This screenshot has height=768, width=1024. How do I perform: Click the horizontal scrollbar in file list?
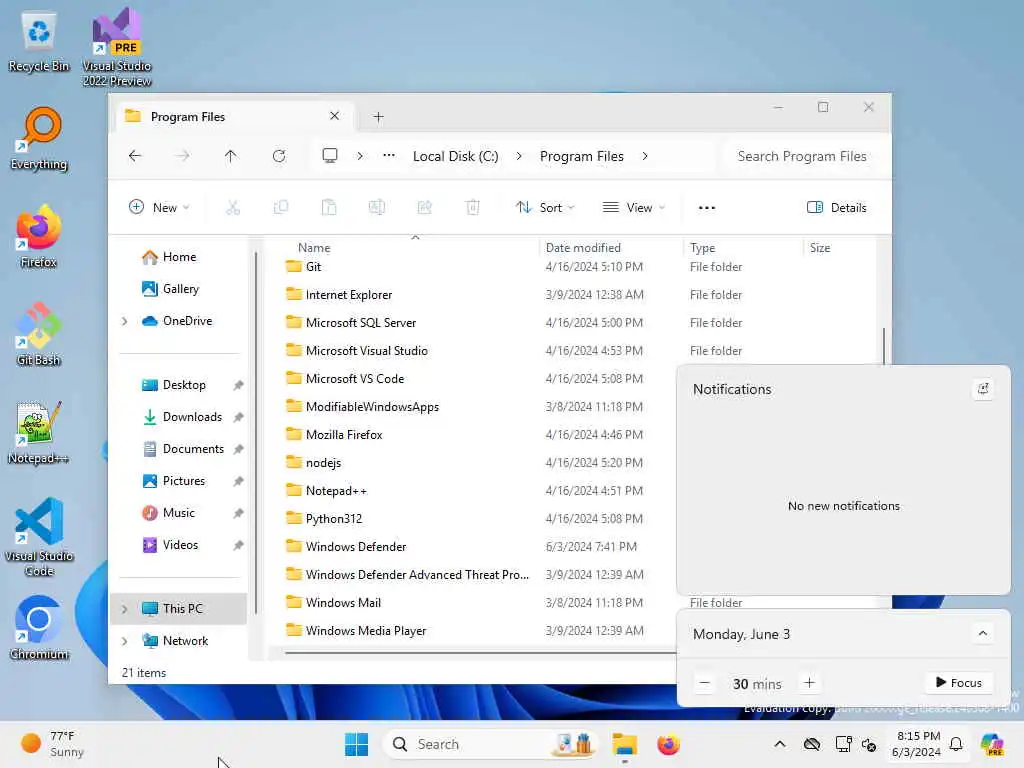(480, 652)
